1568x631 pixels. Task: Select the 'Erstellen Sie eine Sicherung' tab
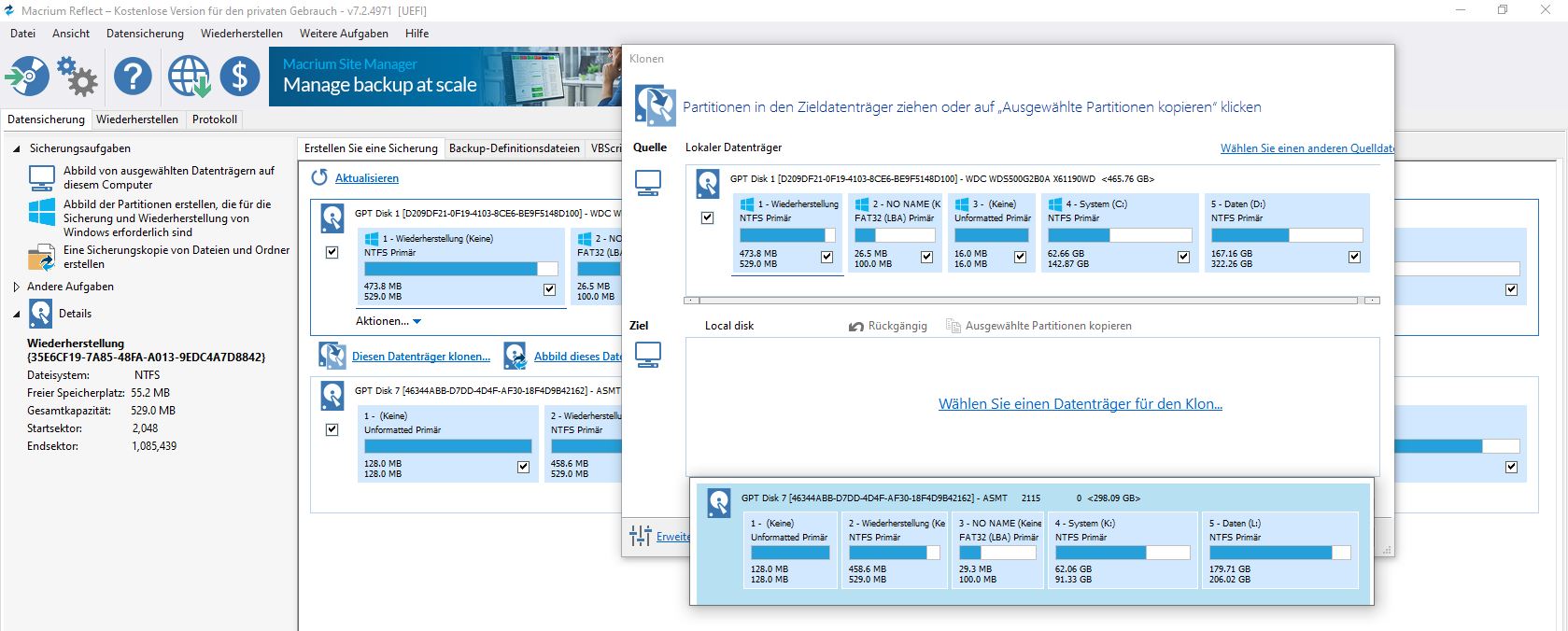coord(371,148)
